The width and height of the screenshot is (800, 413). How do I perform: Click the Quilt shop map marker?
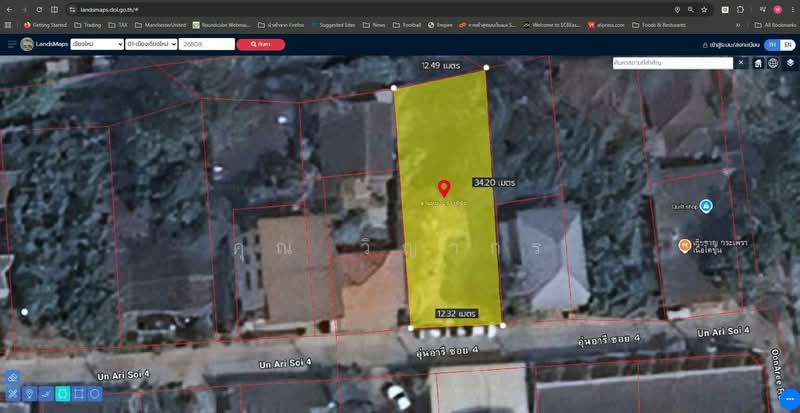706,206
